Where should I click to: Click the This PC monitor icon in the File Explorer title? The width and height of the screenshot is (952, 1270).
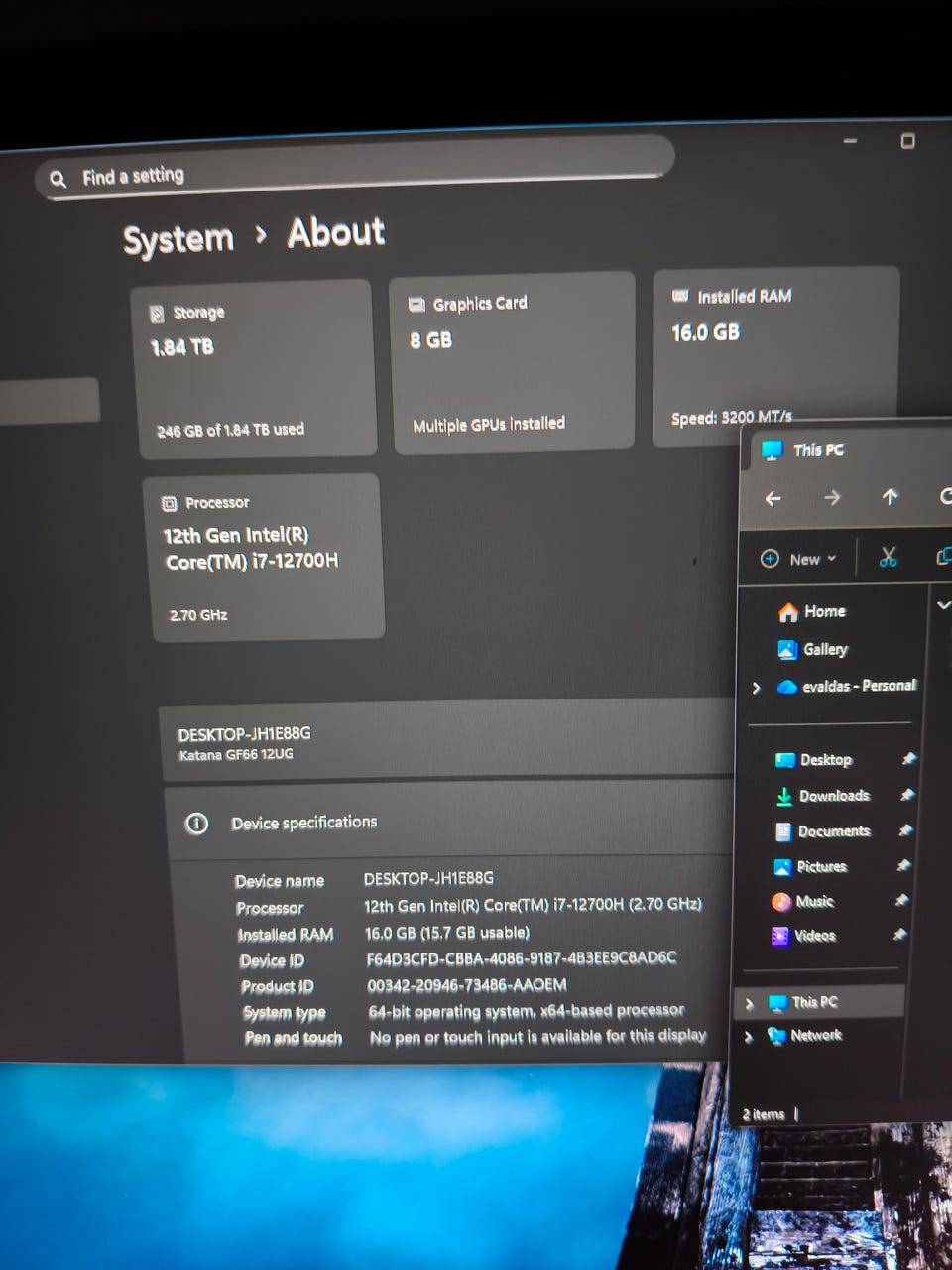[773, 451]
